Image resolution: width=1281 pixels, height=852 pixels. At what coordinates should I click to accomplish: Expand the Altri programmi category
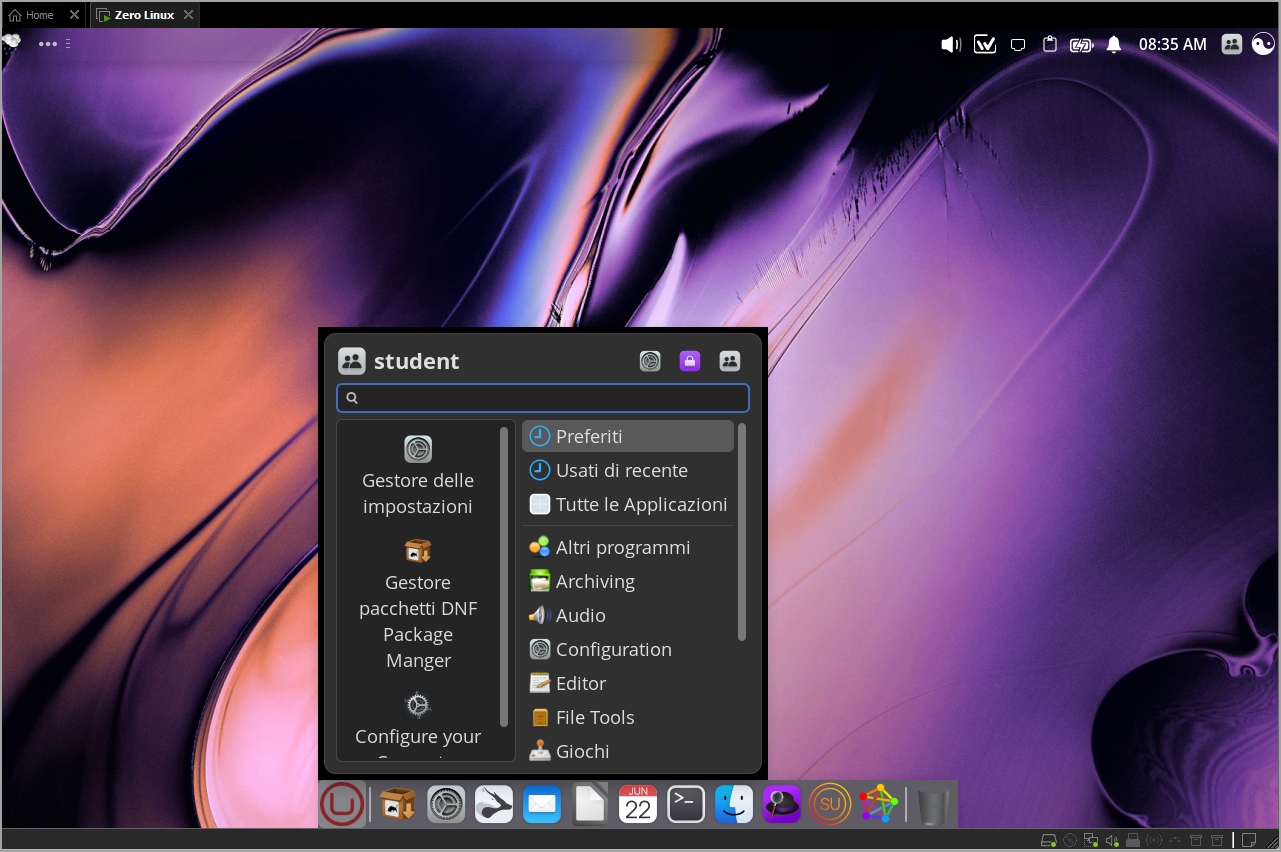pyautogui.click(x=622, y=547)
